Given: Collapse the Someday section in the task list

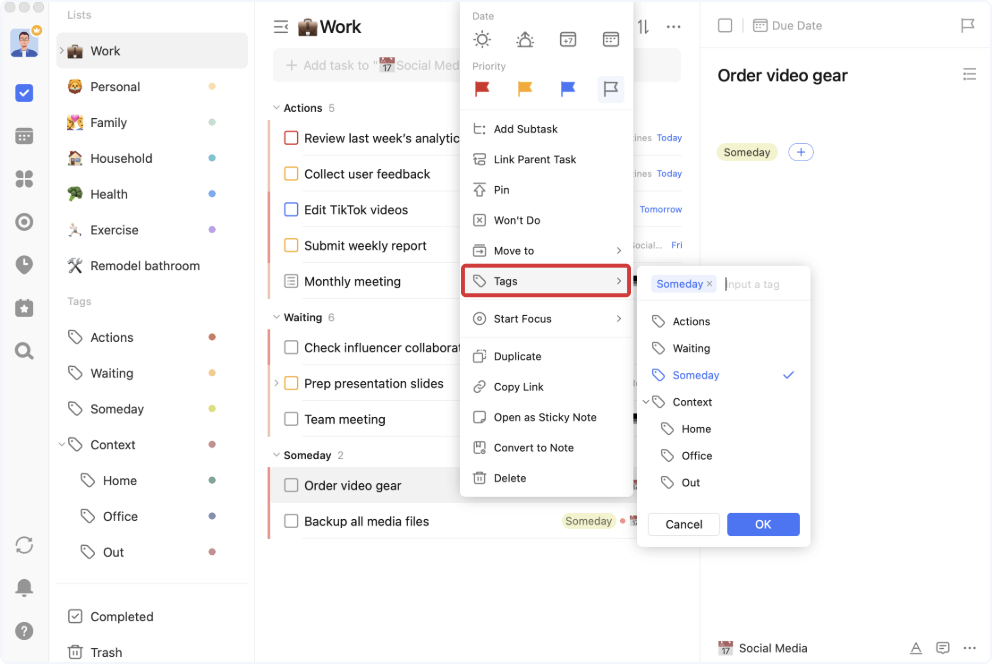Looking at the screenshot, I should (278, 454).
